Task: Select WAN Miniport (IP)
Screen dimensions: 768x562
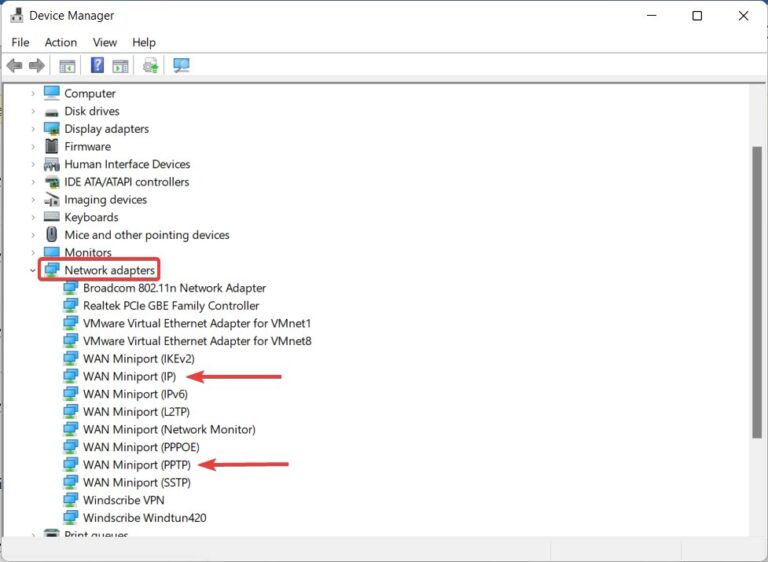Action: pos(129,376)
